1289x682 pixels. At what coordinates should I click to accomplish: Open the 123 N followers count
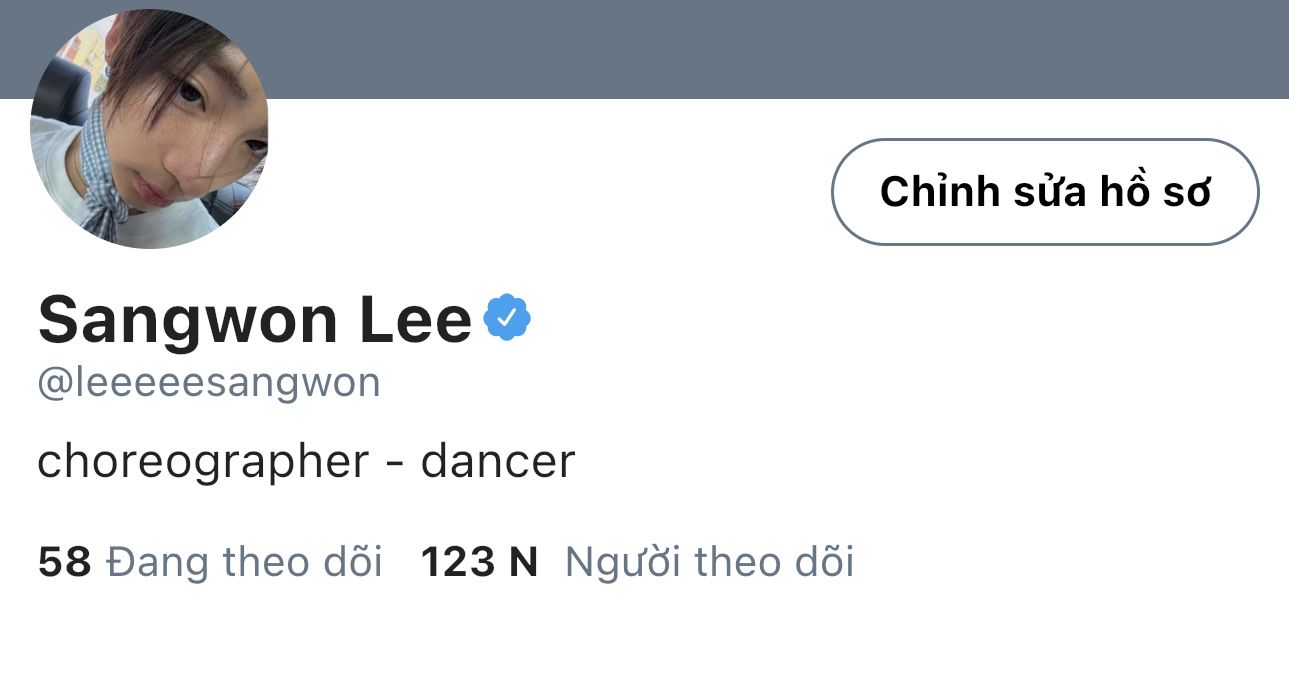(x=479, y=562)
